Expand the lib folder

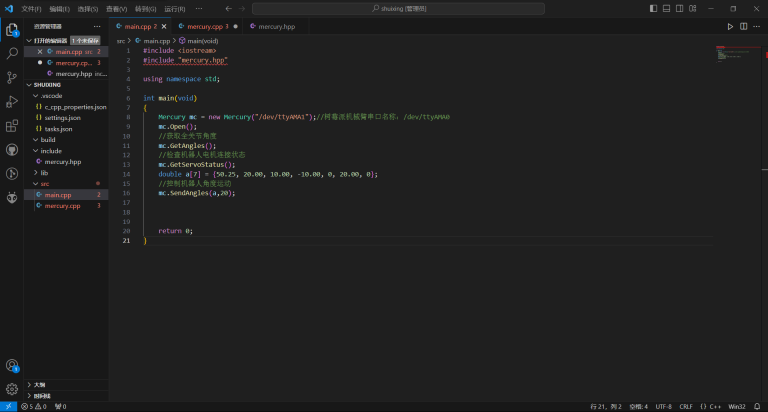(44, 173)
